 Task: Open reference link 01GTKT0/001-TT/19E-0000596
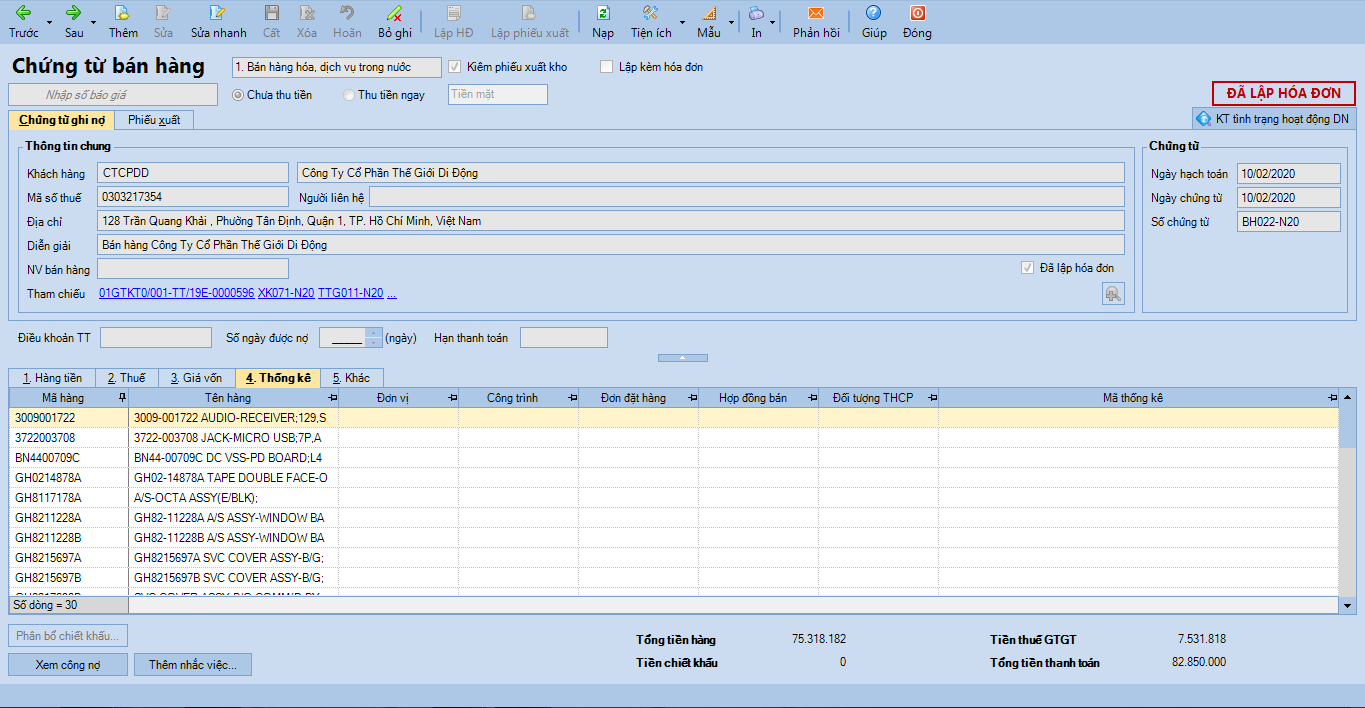[x=177, y=293]
